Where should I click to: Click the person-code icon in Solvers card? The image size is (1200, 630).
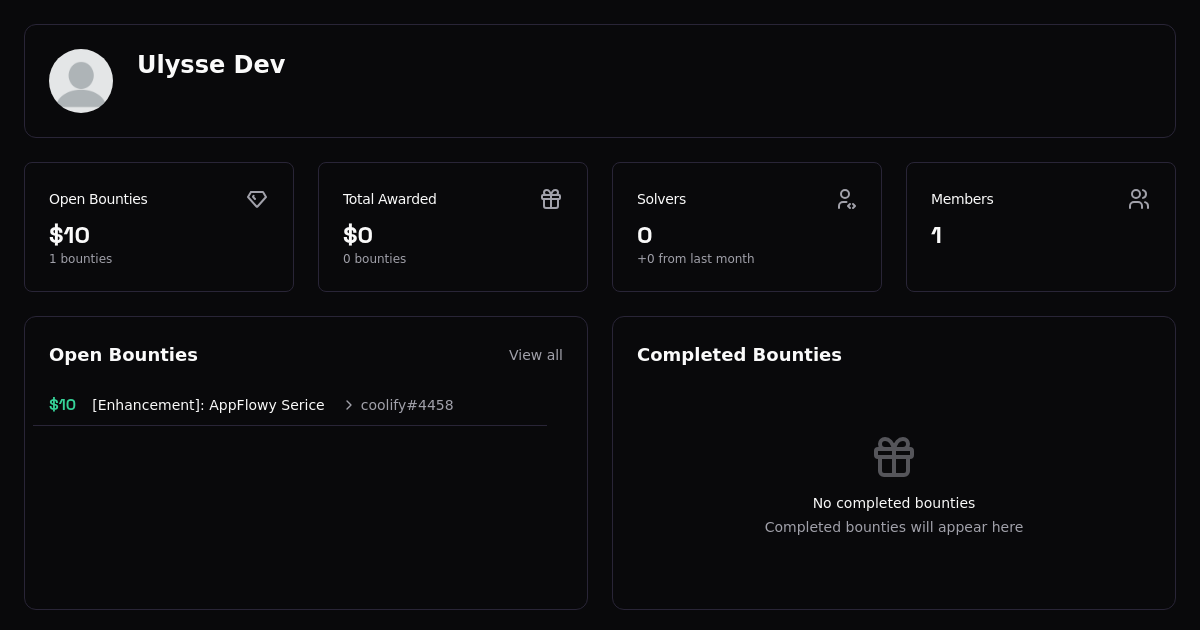(x=846, y=199)
